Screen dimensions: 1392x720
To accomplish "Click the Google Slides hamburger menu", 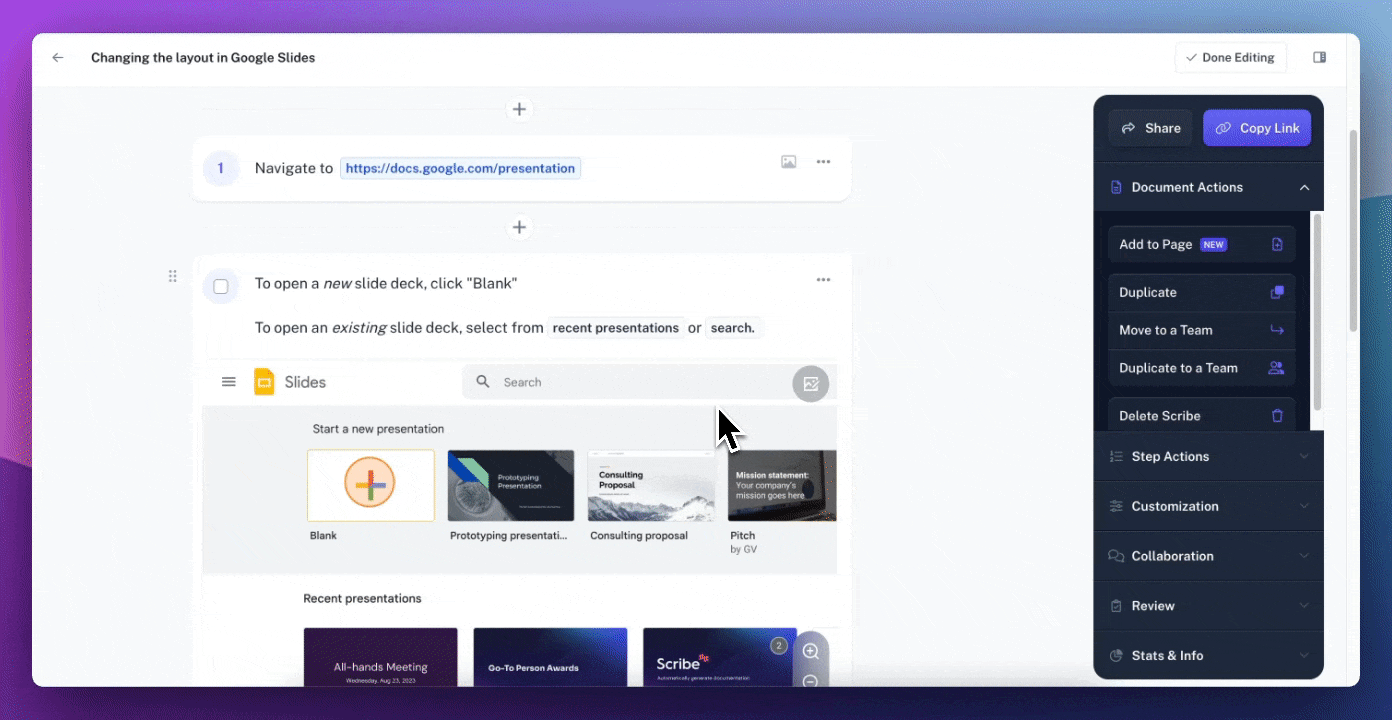I will (x=229, y=382).
